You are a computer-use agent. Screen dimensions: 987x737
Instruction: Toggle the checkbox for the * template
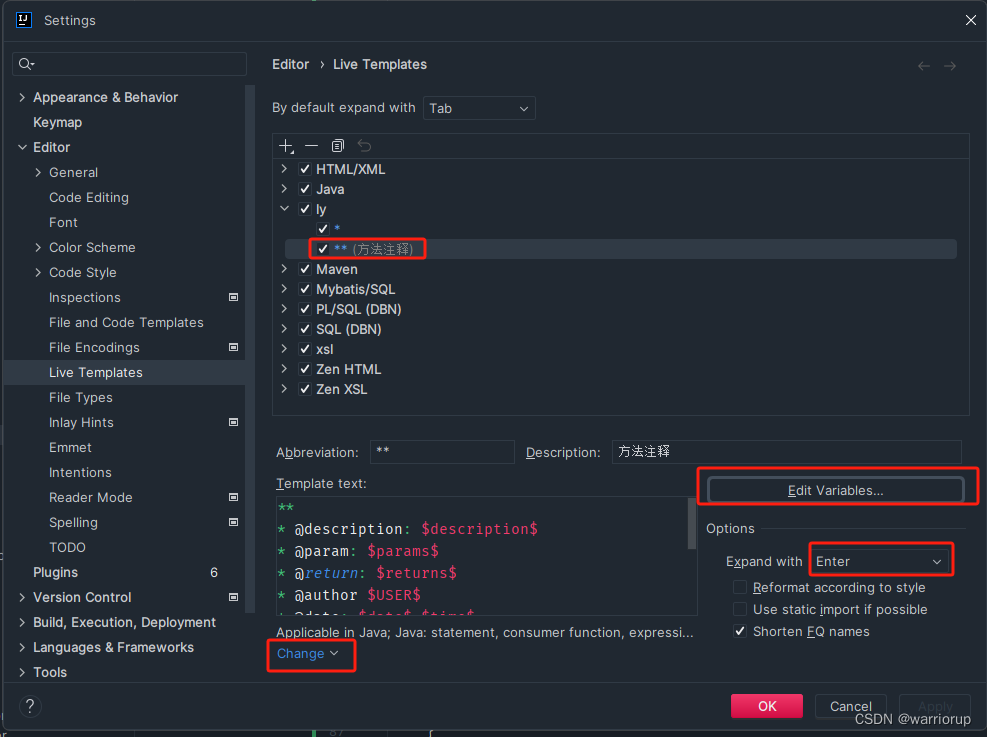coord(323,228)
